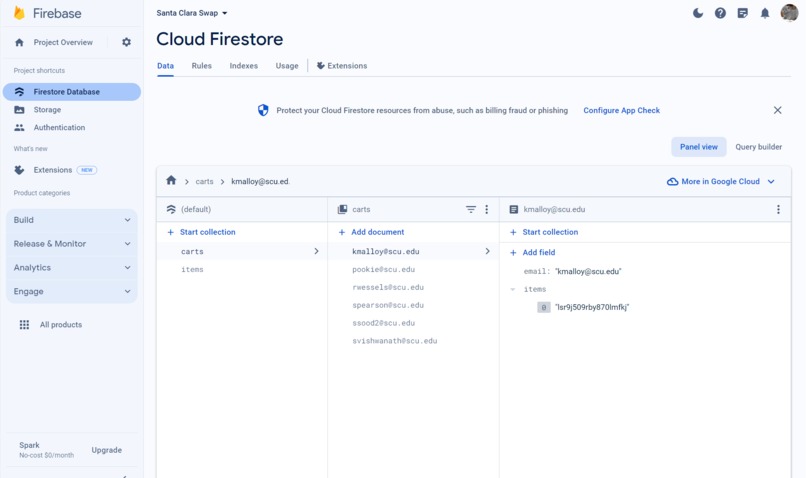
Task: Click the carts breadcrumb link
Action: (204, 181)
